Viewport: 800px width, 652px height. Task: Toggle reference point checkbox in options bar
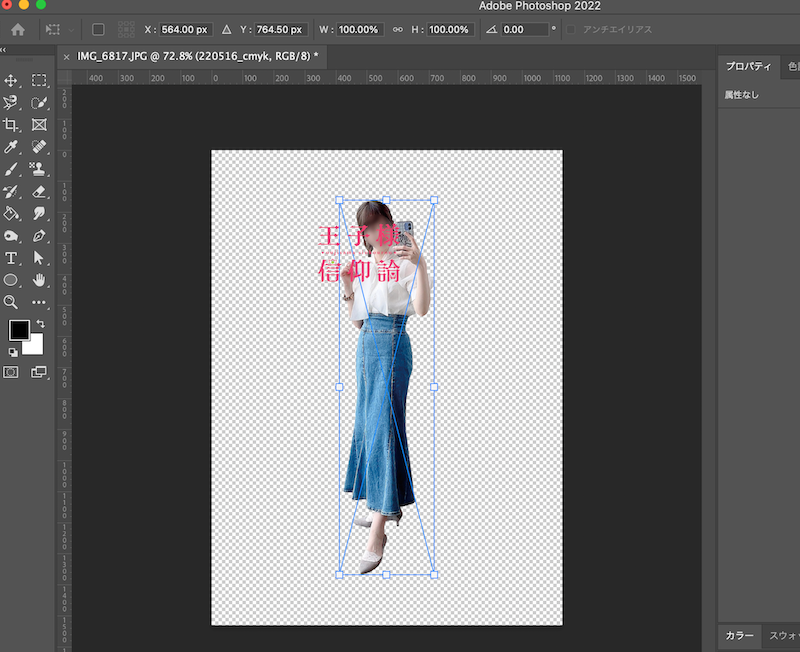point(98,30)
